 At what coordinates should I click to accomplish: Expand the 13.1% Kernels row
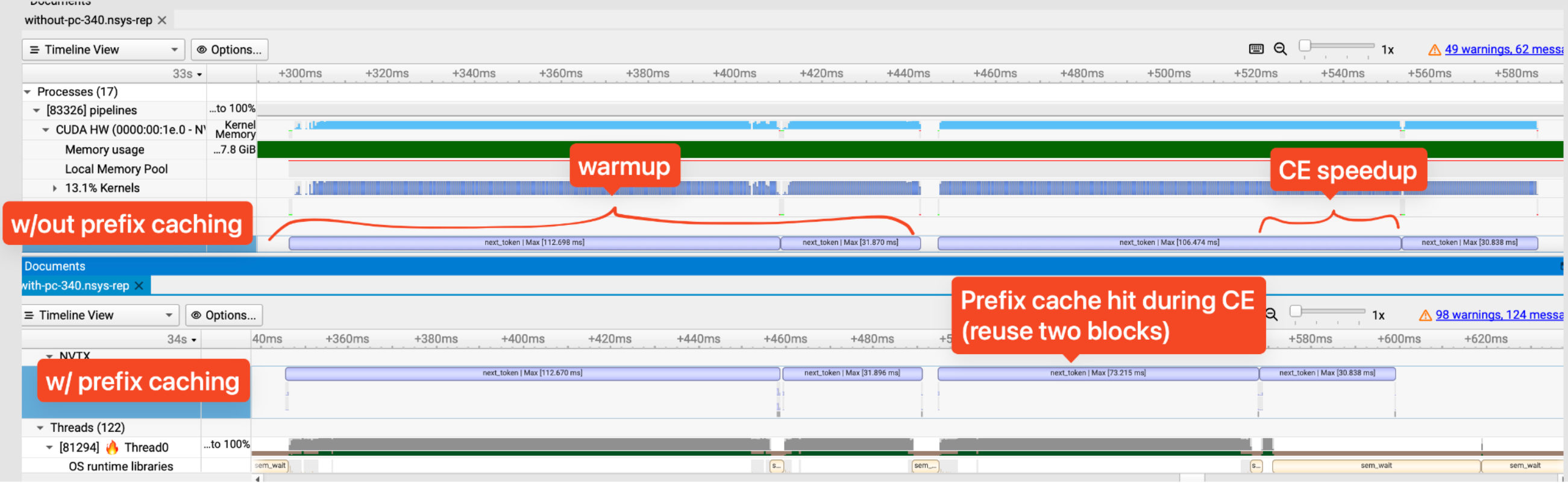click(x=55, y=188)
